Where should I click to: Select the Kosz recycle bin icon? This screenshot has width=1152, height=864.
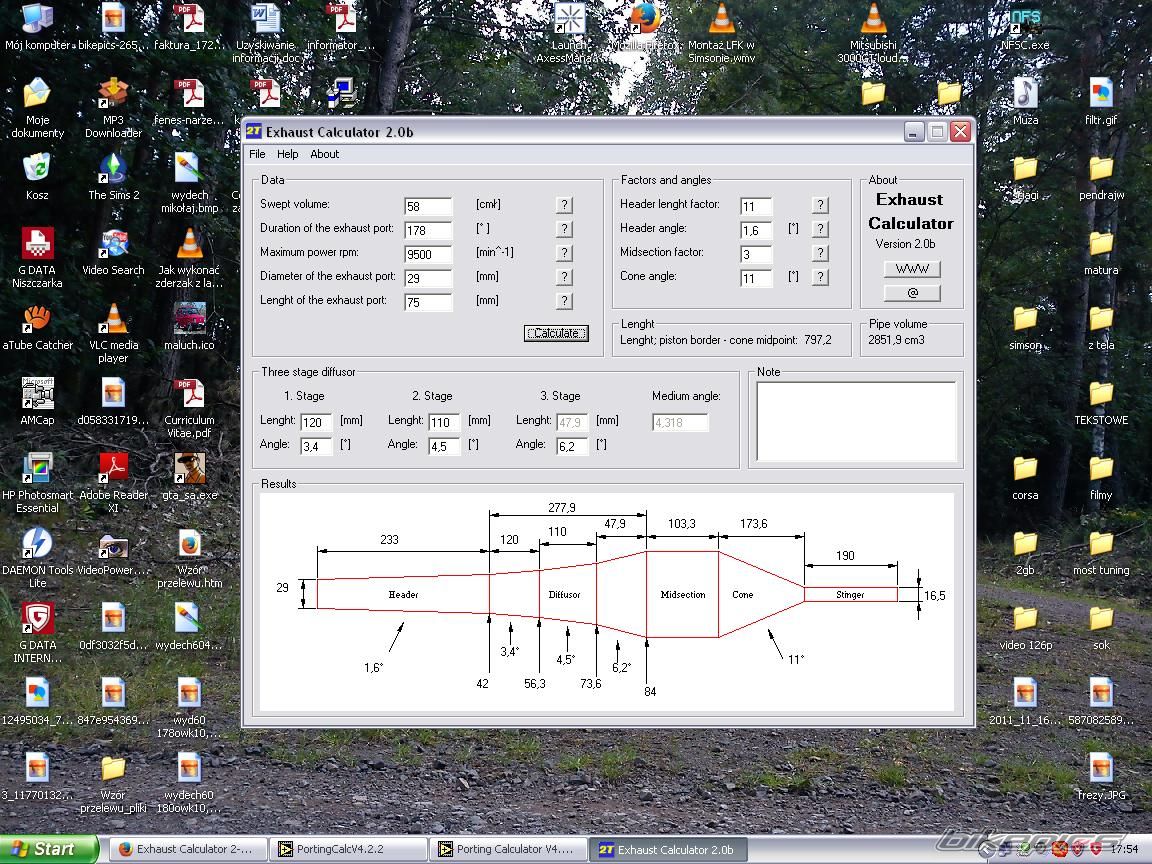(37, 177)
